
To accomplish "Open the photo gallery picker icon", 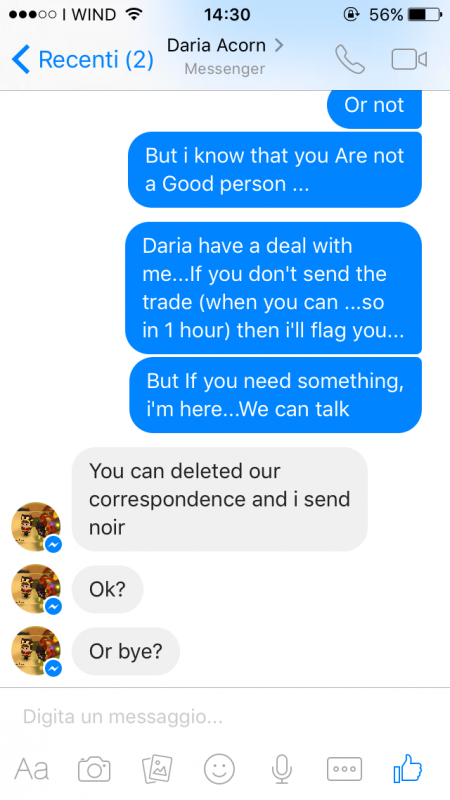I will click(x=157, y=769).
